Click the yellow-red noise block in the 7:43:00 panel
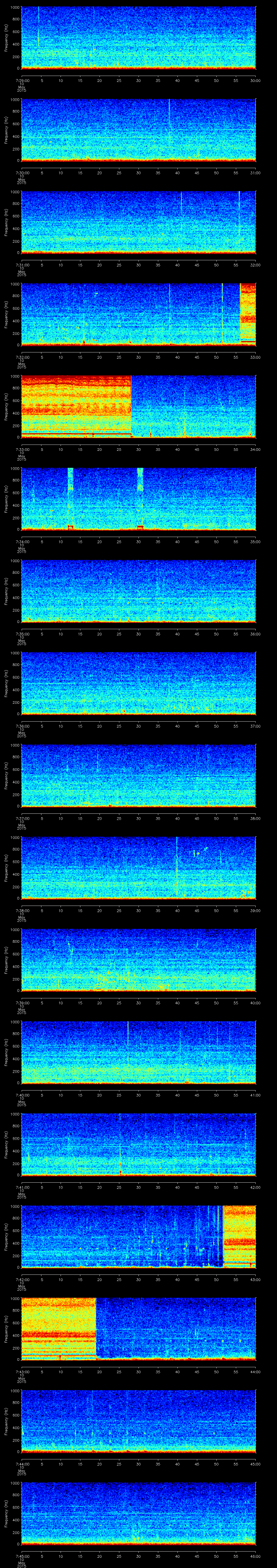 click(58, 1329)
